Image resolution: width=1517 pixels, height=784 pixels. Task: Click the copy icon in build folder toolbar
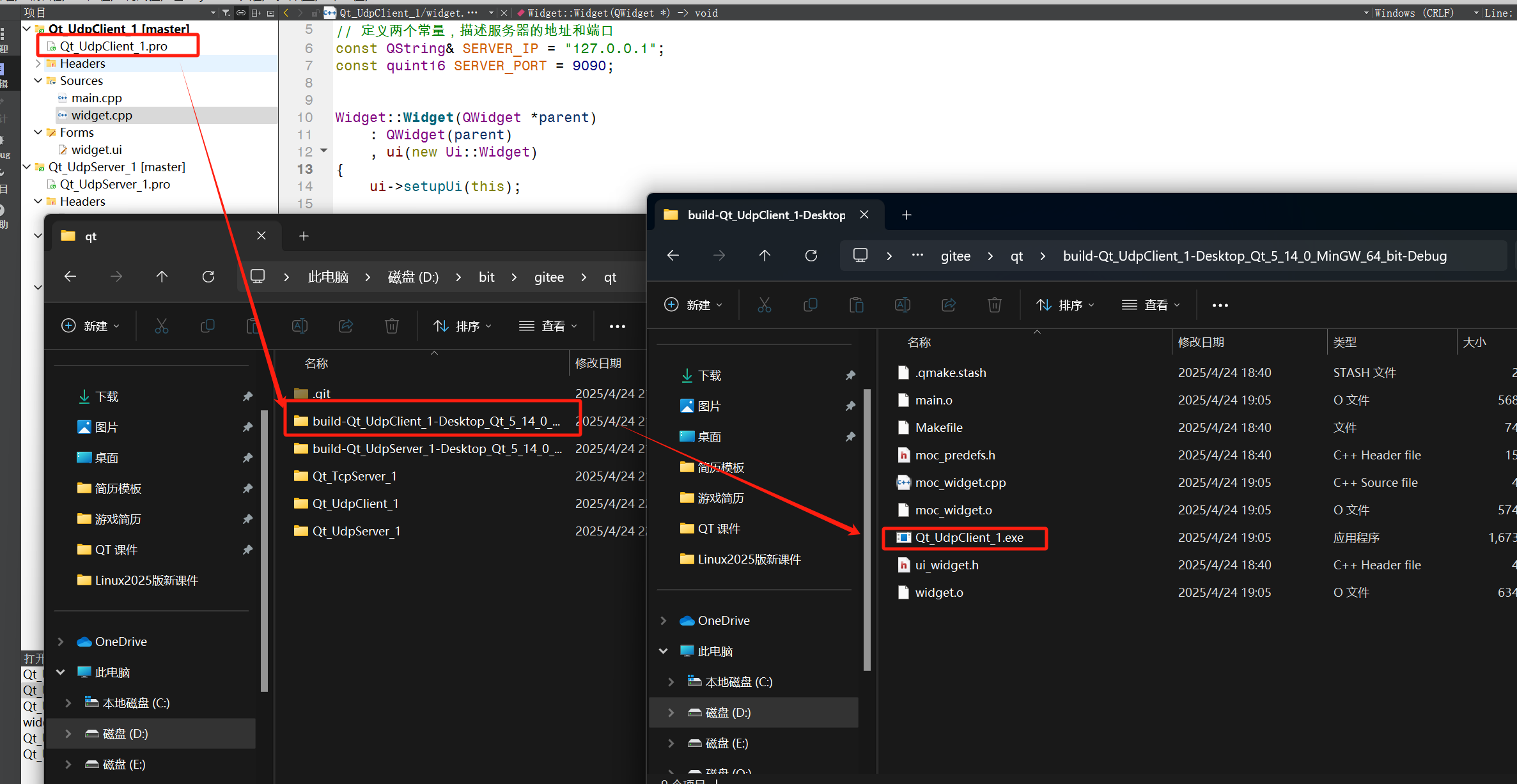click(811, 305)
